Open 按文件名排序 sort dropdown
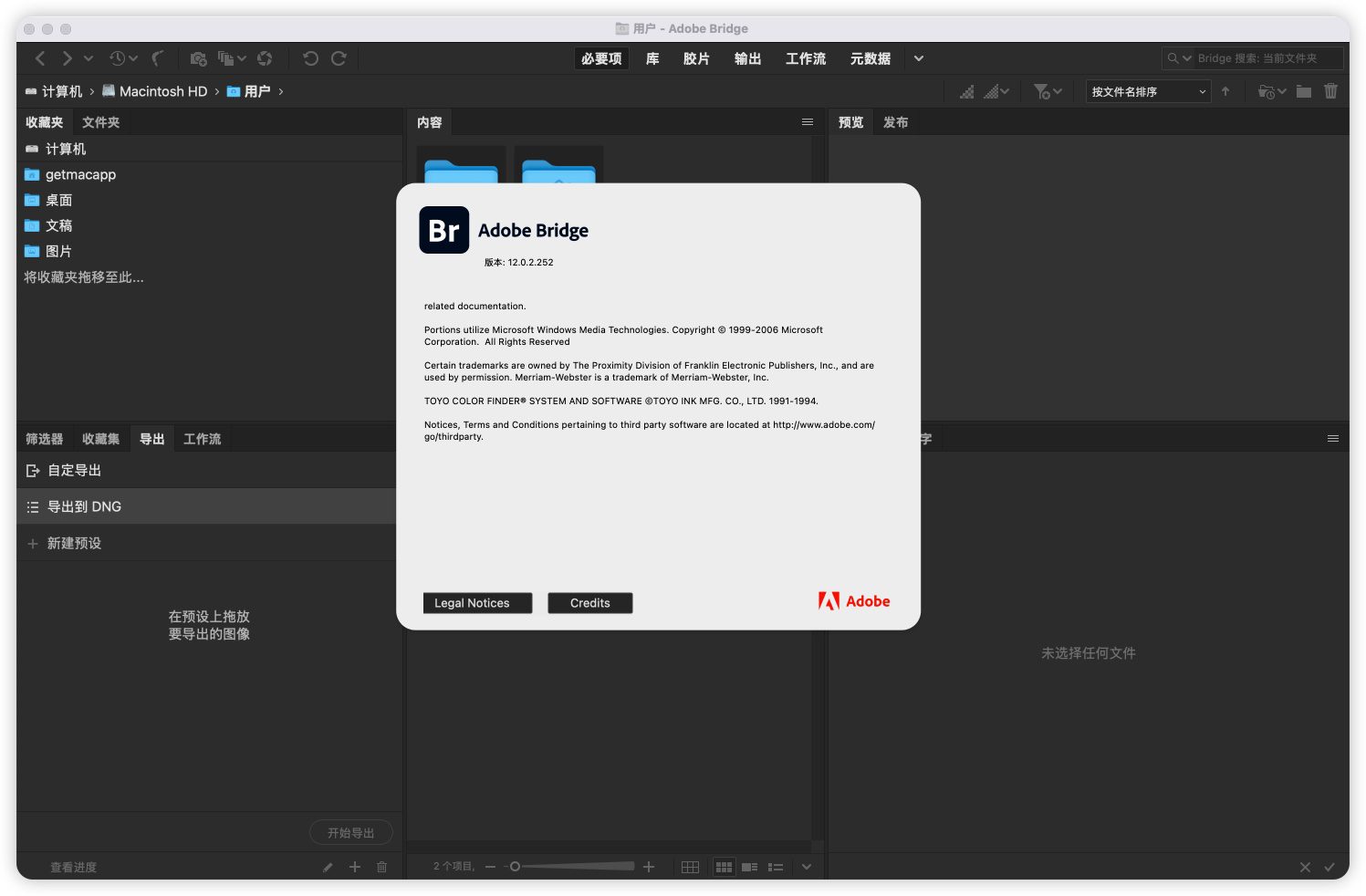1366x896 pixels. click(1148, 91)
